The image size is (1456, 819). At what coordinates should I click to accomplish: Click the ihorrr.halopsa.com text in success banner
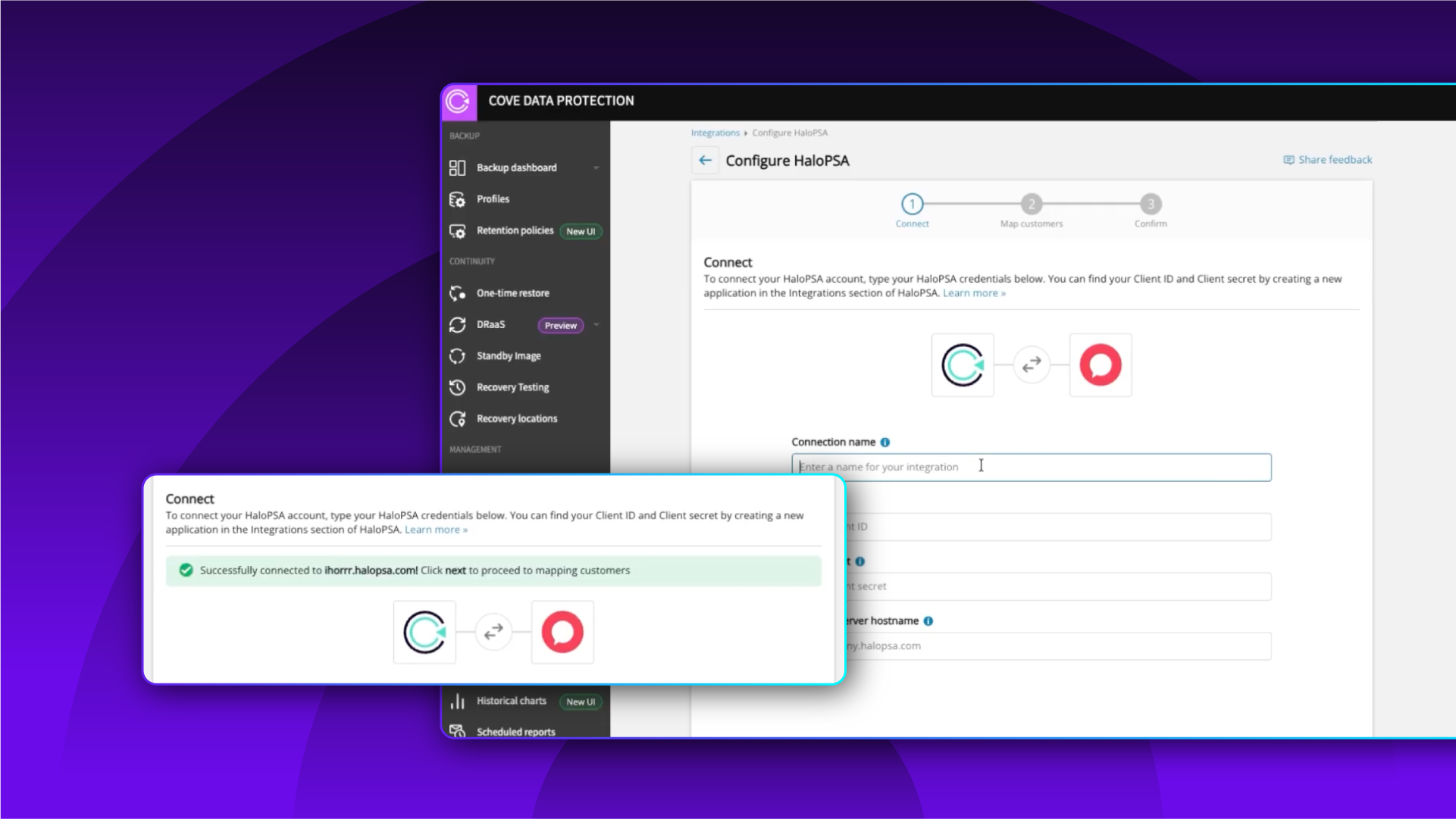[371, 570]
